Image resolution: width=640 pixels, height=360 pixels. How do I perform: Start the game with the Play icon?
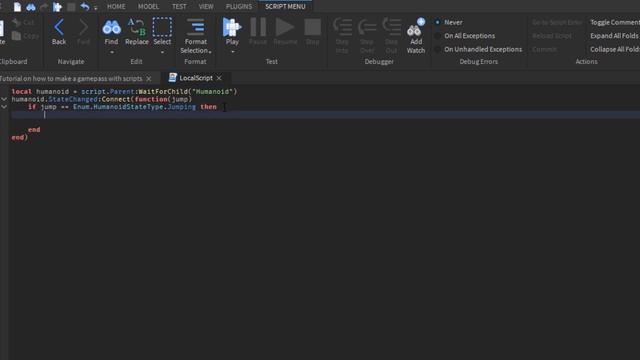click(x=232, y=27)
